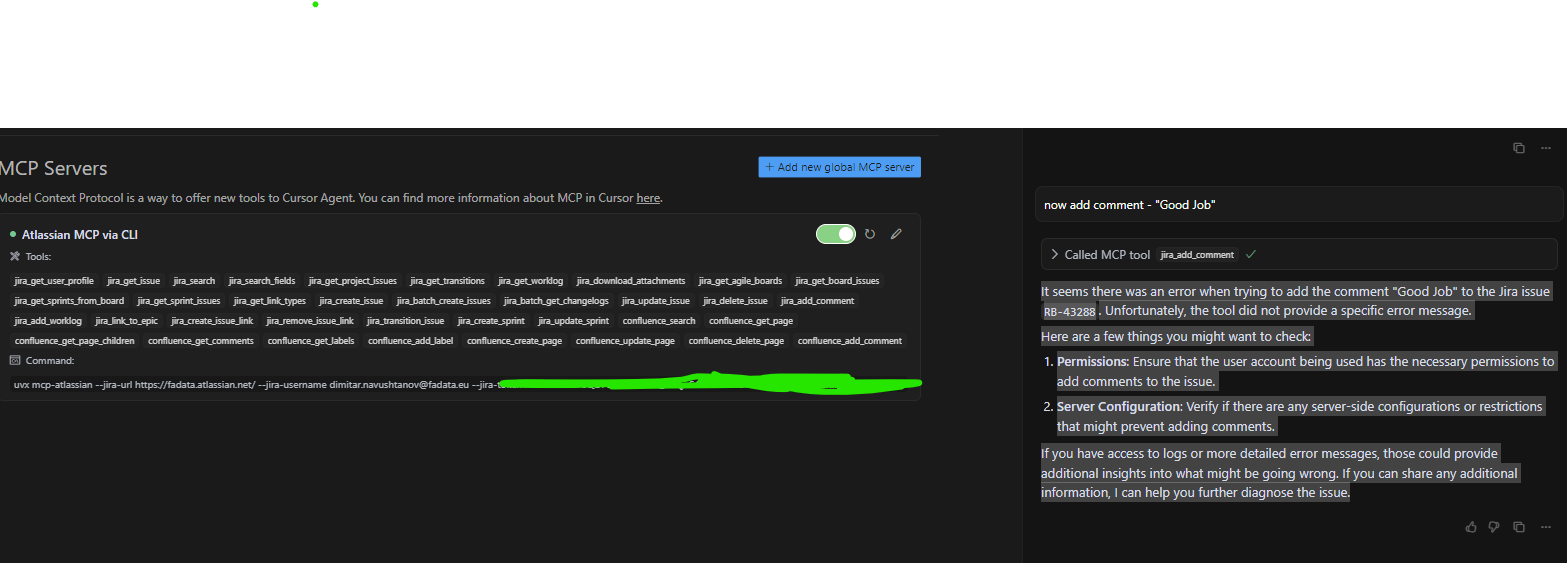1567x563 pixels.
Task: Select the confluence_update_page tool
Action: 625,341
